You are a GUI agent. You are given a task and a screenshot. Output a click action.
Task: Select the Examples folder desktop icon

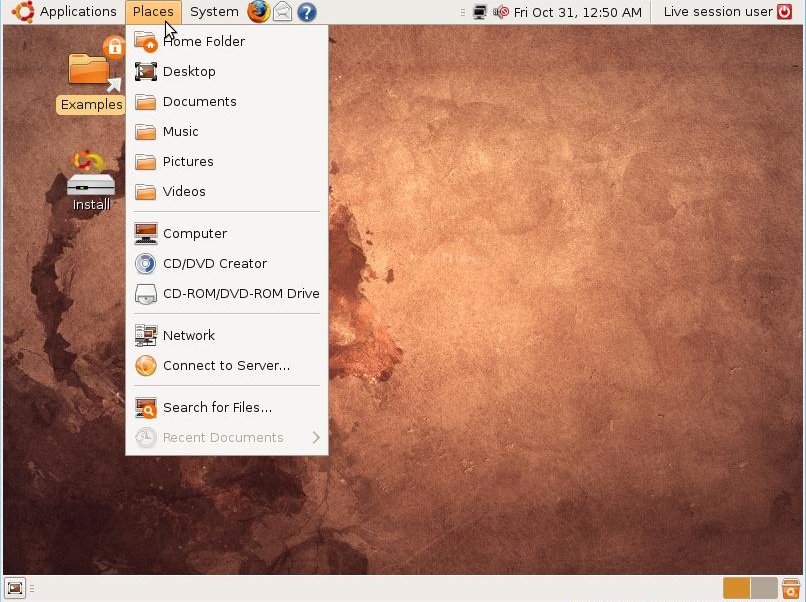coord(91,75)
